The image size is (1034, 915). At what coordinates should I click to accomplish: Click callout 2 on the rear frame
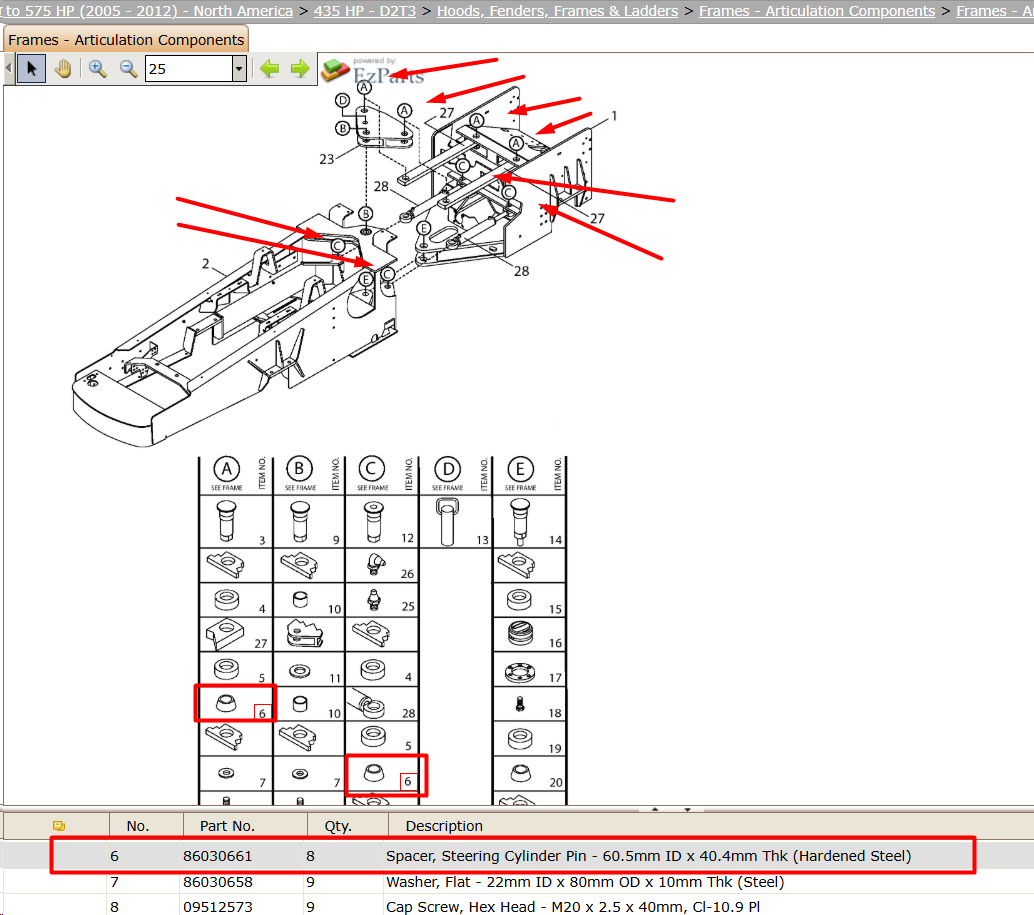(205, 264)
